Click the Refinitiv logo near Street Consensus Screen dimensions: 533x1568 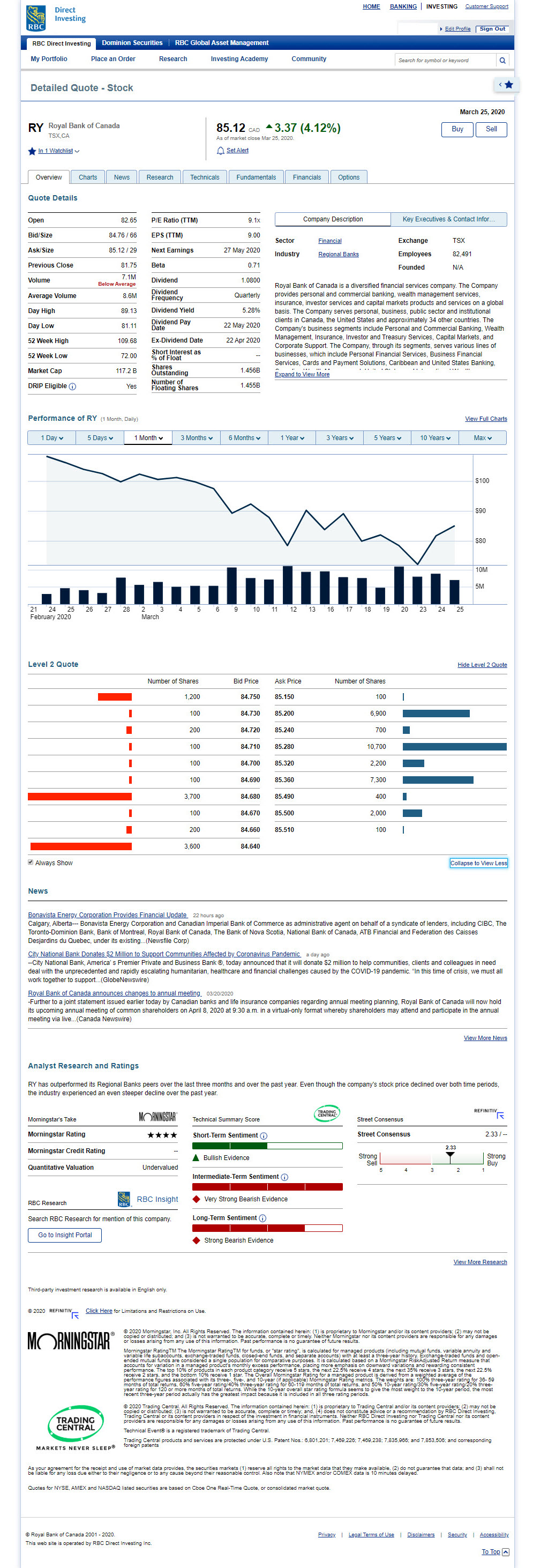489,1113
